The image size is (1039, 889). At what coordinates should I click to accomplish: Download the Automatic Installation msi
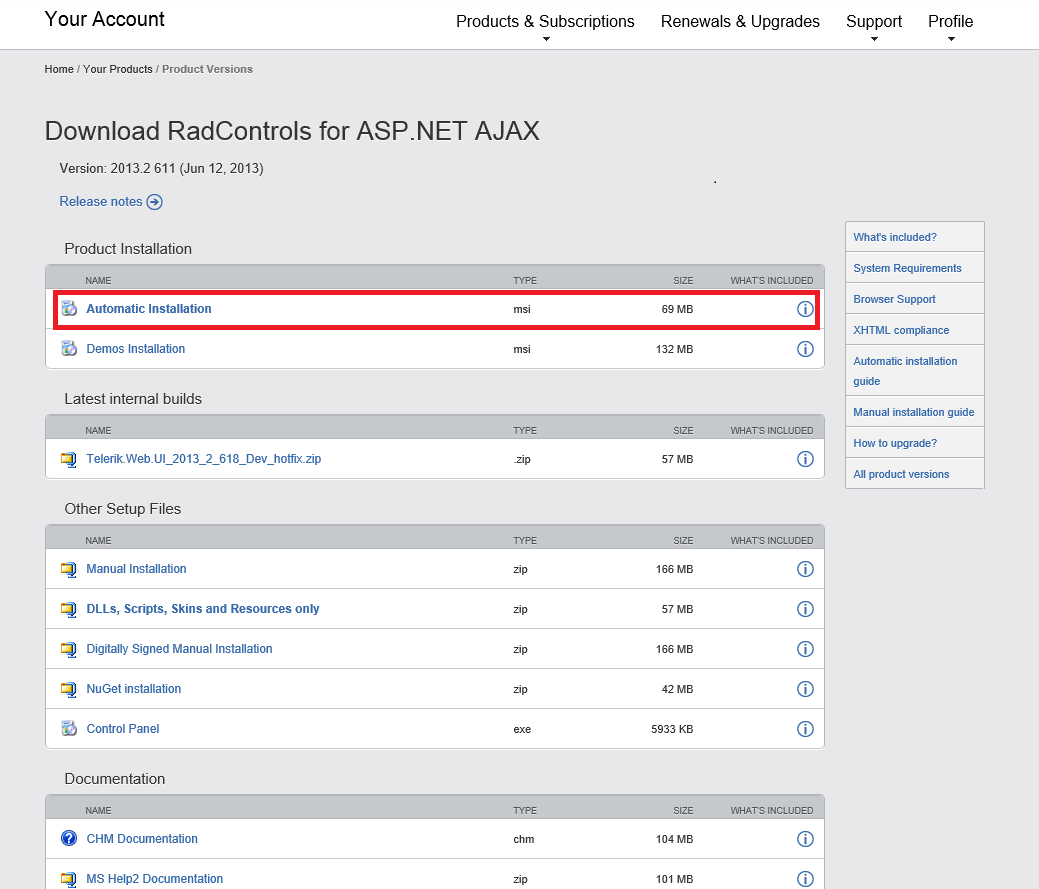149,309
